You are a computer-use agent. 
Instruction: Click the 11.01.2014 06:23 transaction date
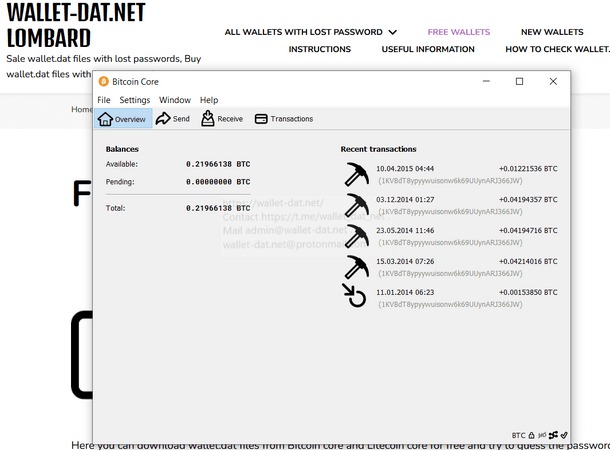[x=405, y=292]
